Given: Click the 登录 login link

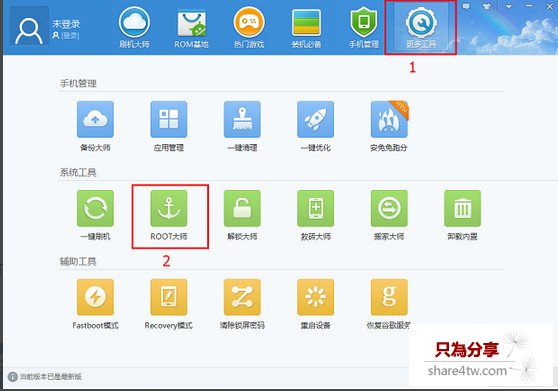Looking at the screenshot, I should 70,36.
